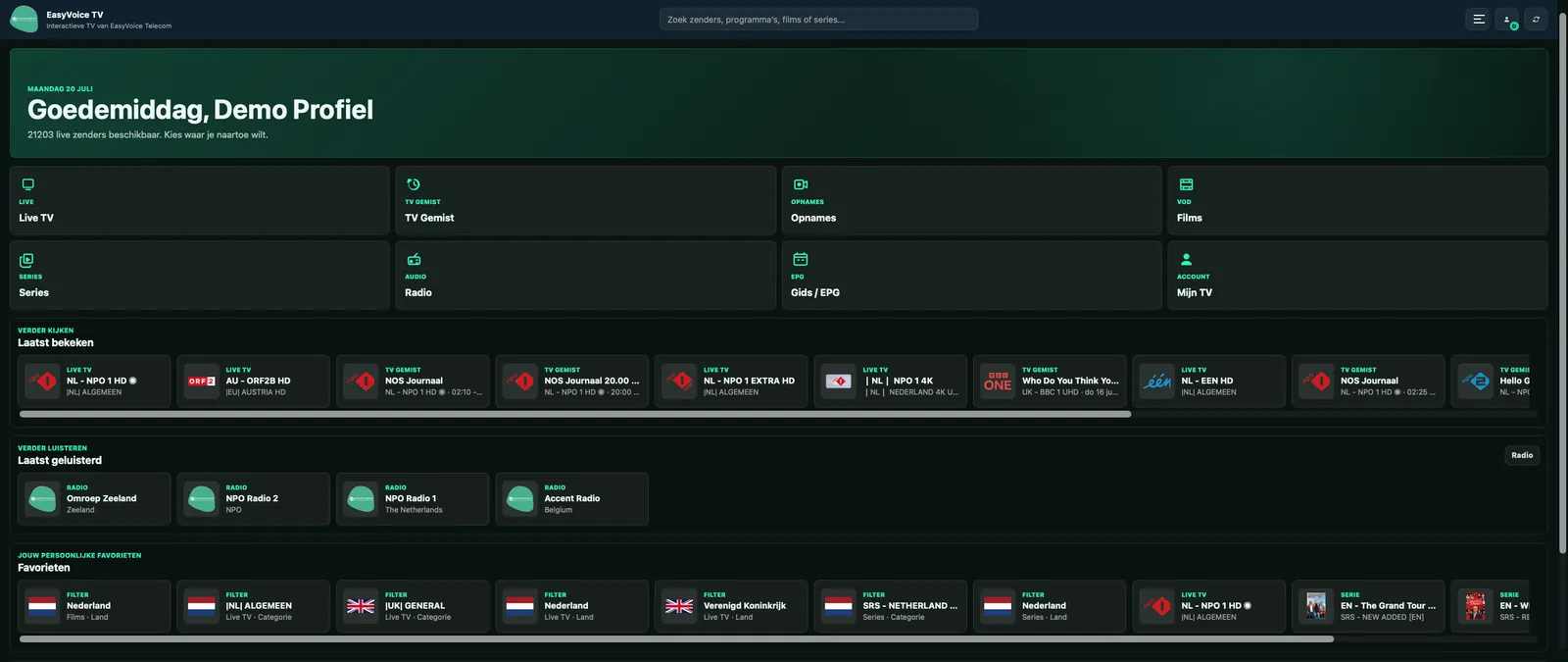The image size is (1568, 662).
Task: Open Nederland Live TV · Land filter
Action: click(x=571, y=606)
